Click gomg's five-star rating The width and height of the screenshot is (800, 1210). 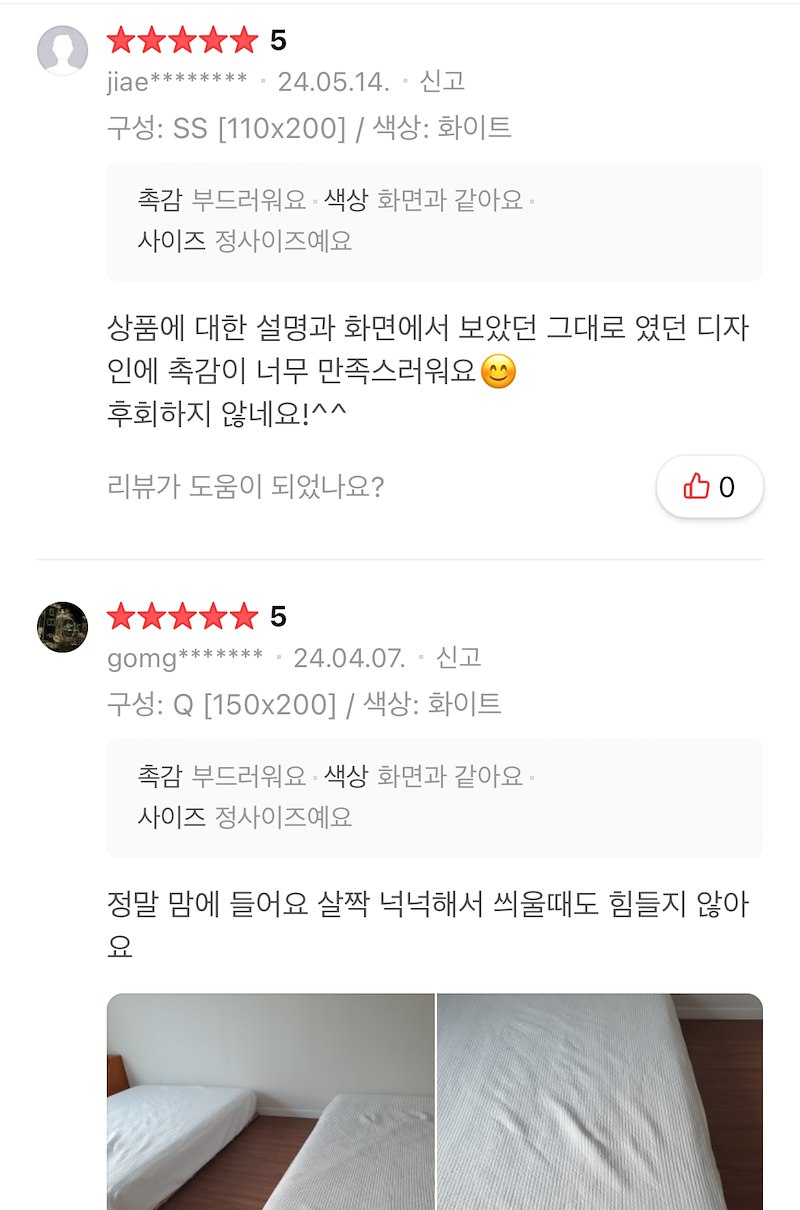[182, 617]
